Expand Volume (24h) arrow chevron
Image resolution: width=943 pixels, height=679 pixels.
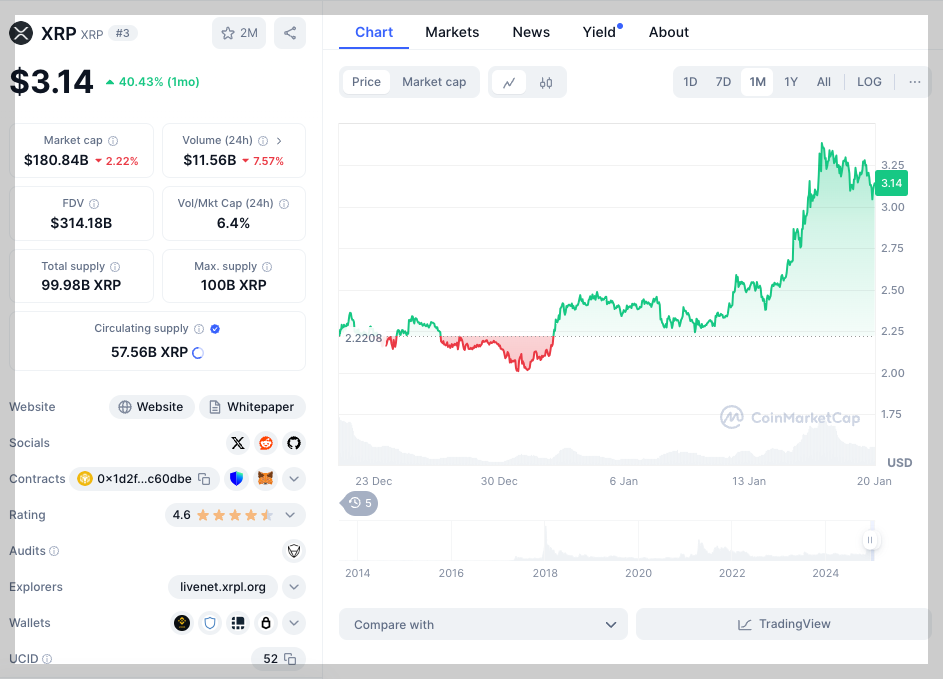coord(279,141)
